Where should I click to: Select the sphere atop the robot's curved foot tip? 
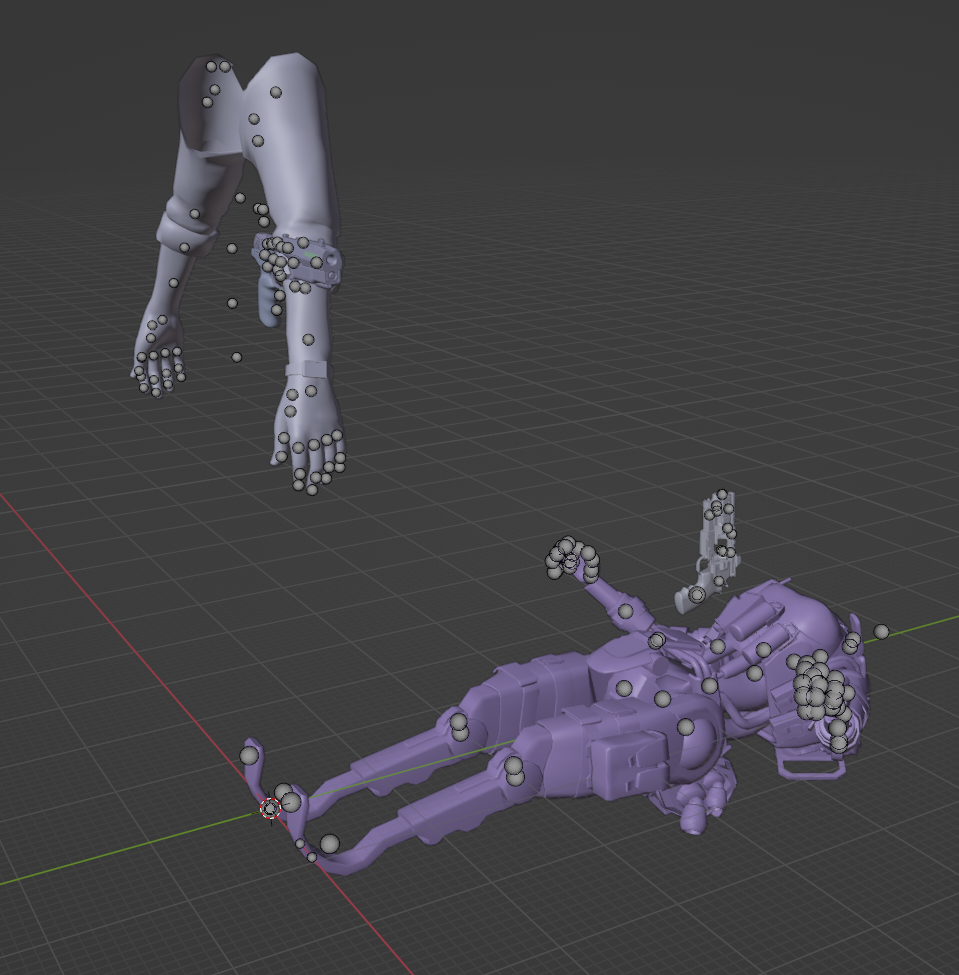point(249,756)
